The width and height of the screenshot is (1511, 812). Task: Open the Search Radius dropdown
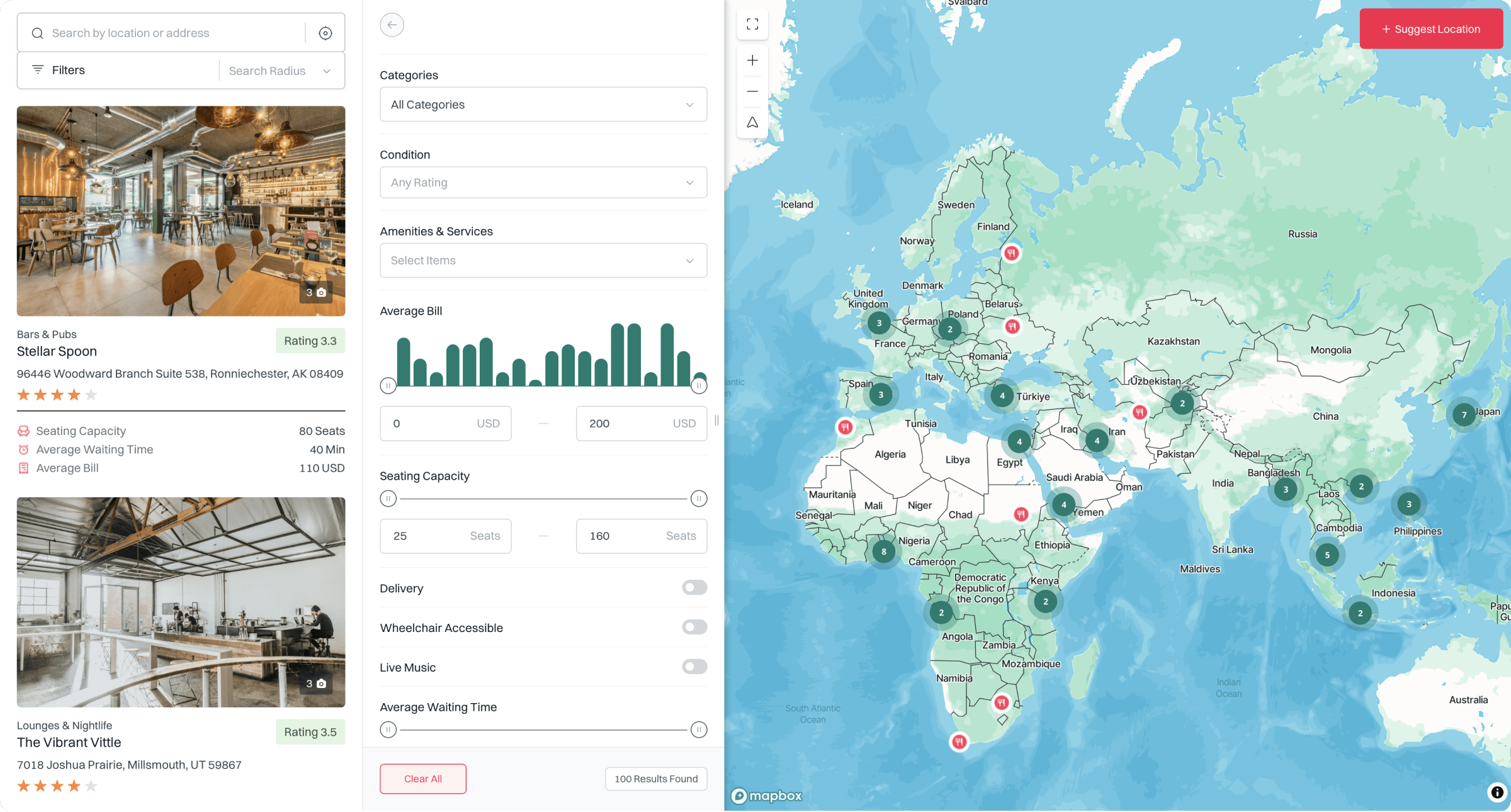coord(280,71)
